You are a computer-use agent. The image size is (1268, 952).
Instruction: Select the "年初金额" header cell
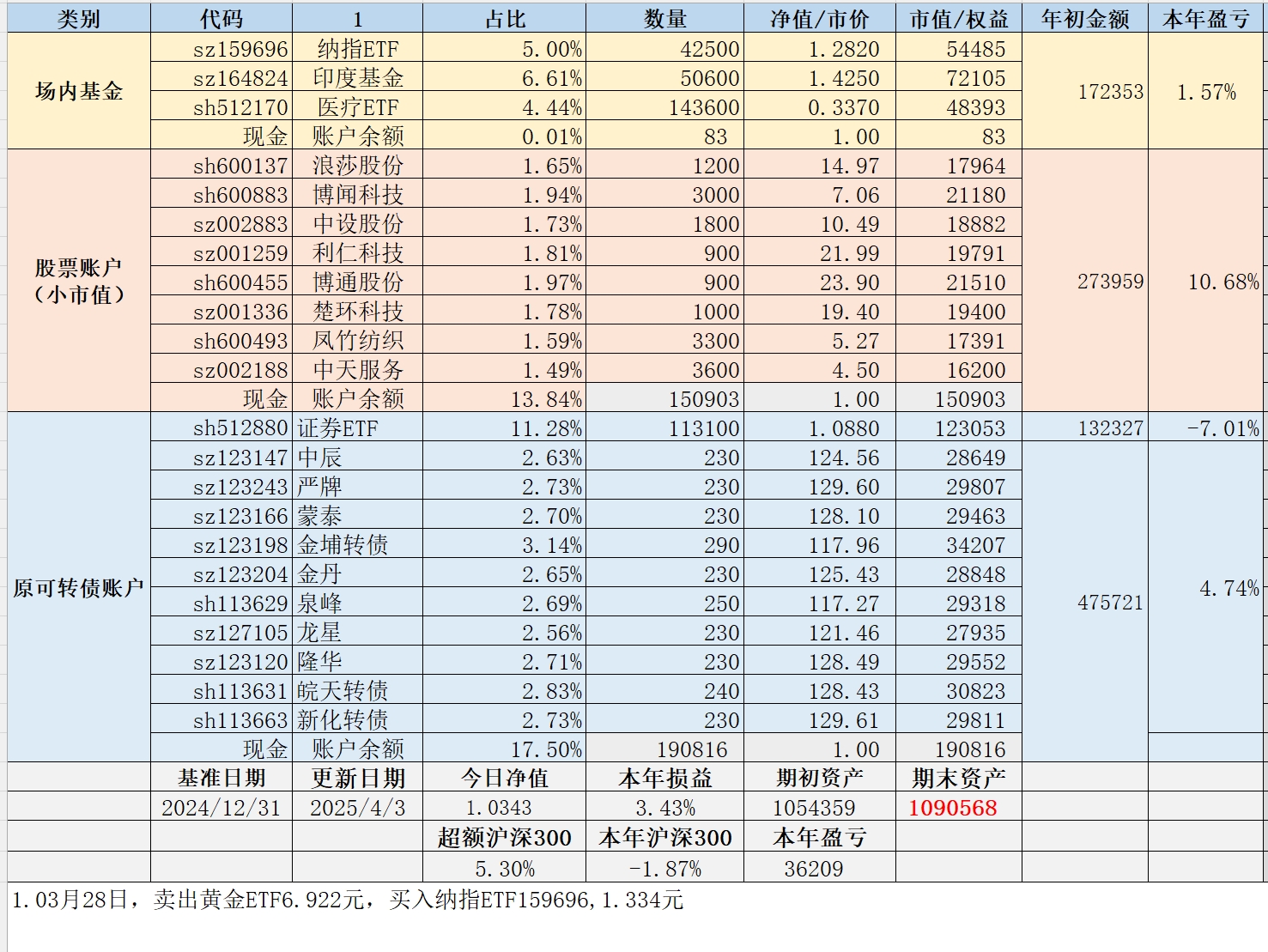point(1085,19)
